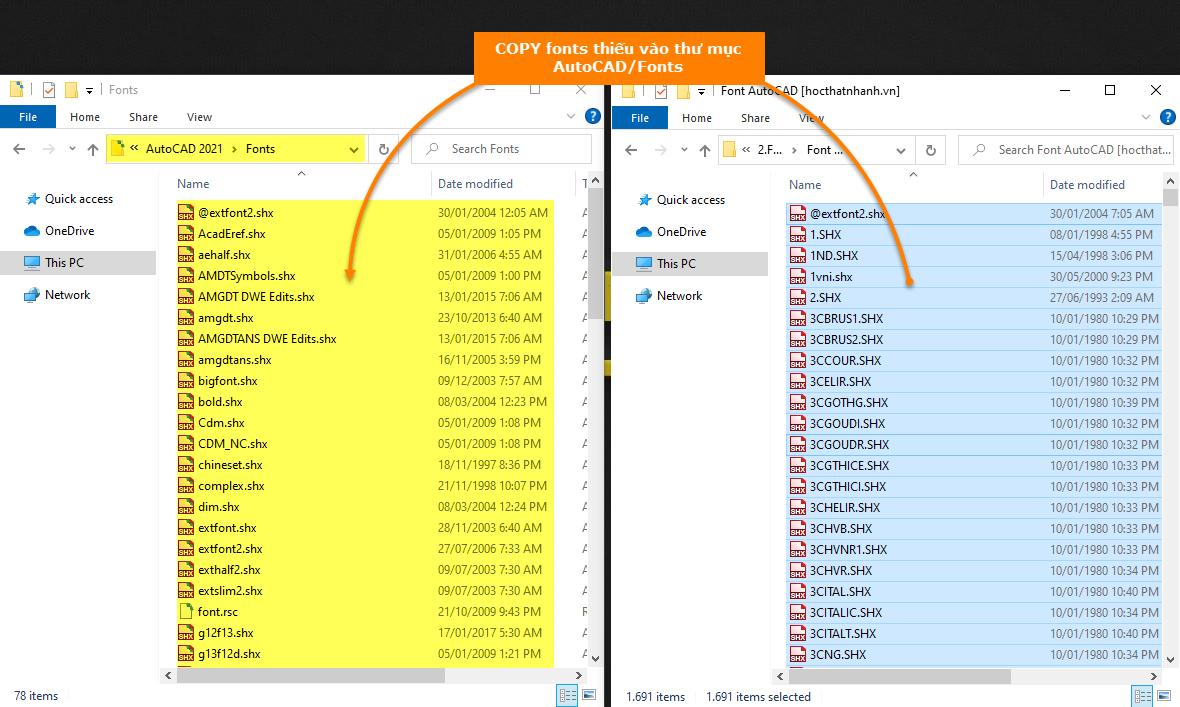
Task: Expand ribbon chevron in Font AutoCAD window
Action: point(1145,117)
